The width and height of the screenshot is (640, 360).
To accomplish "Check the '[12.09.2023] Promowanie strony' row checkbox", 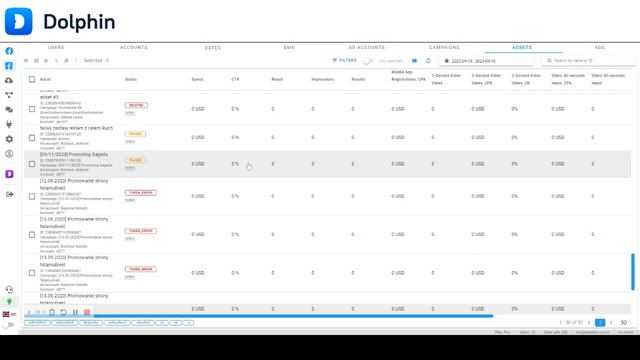I will click(32, 196).
